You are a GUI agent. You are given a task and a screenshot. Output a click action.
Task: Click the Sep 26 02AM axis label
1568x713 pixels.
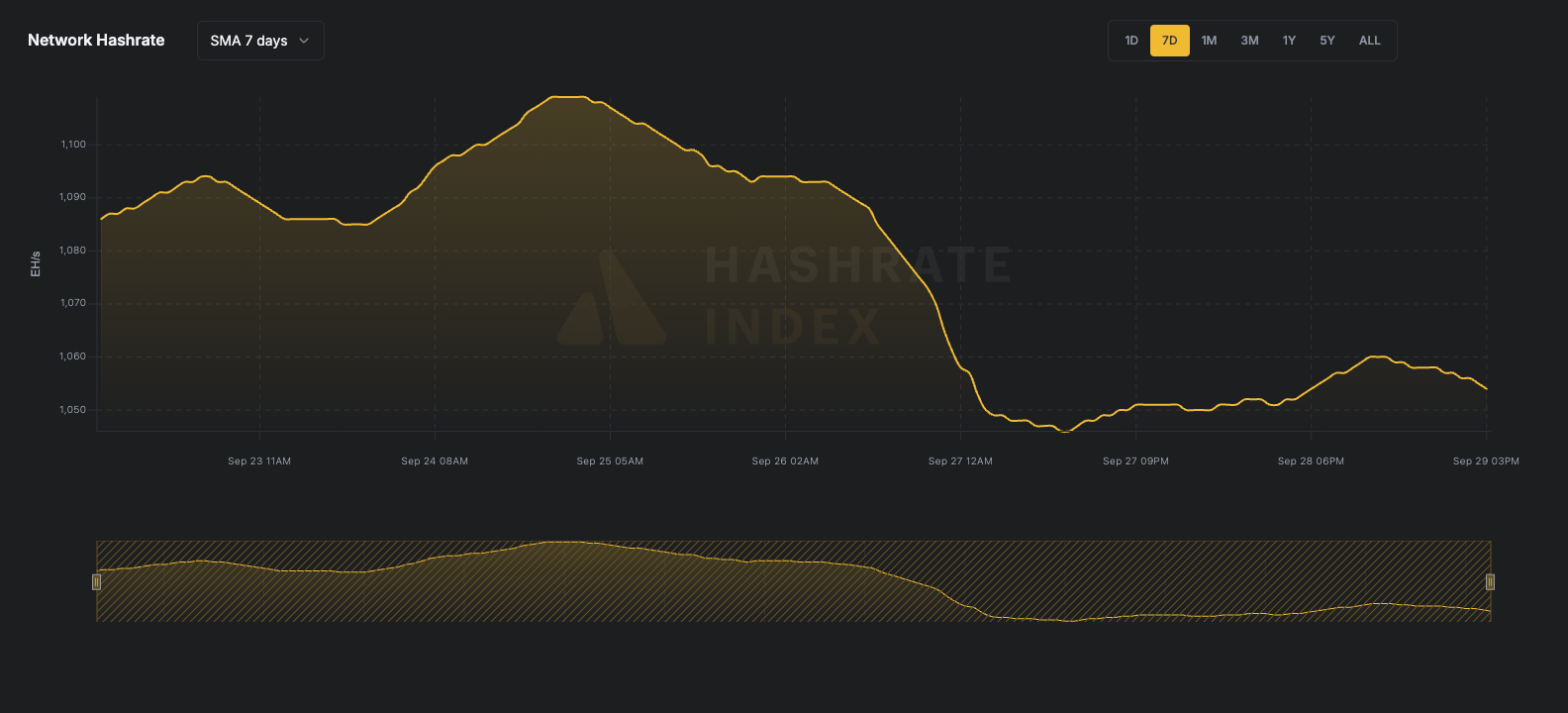pos(785,461)
